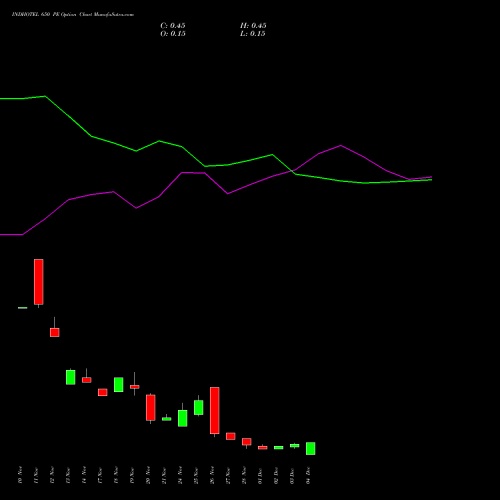Click the 28 Nov date label
Image resolution: width=500 pixels, height=500 pixels.
[x=244, y=475]
